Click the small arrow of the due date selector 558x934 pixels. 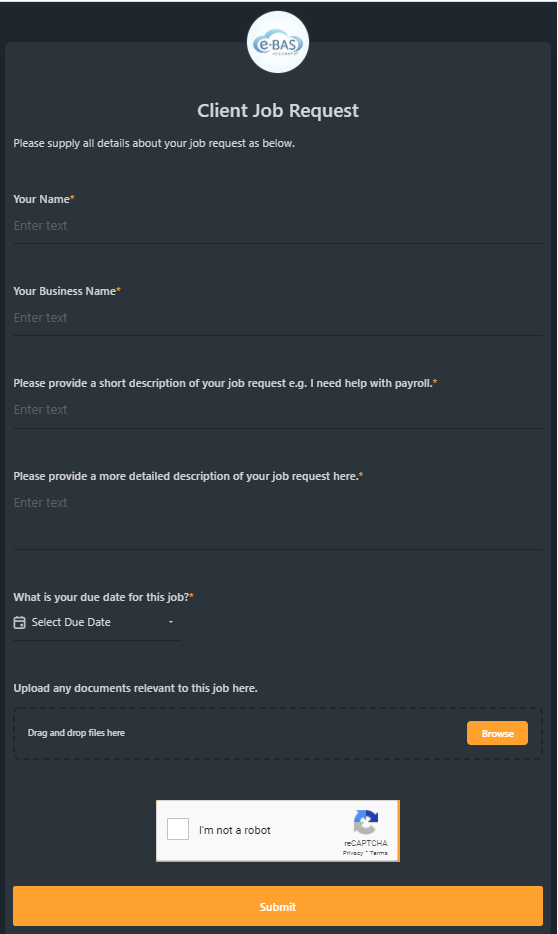click(x=171, y=622)
